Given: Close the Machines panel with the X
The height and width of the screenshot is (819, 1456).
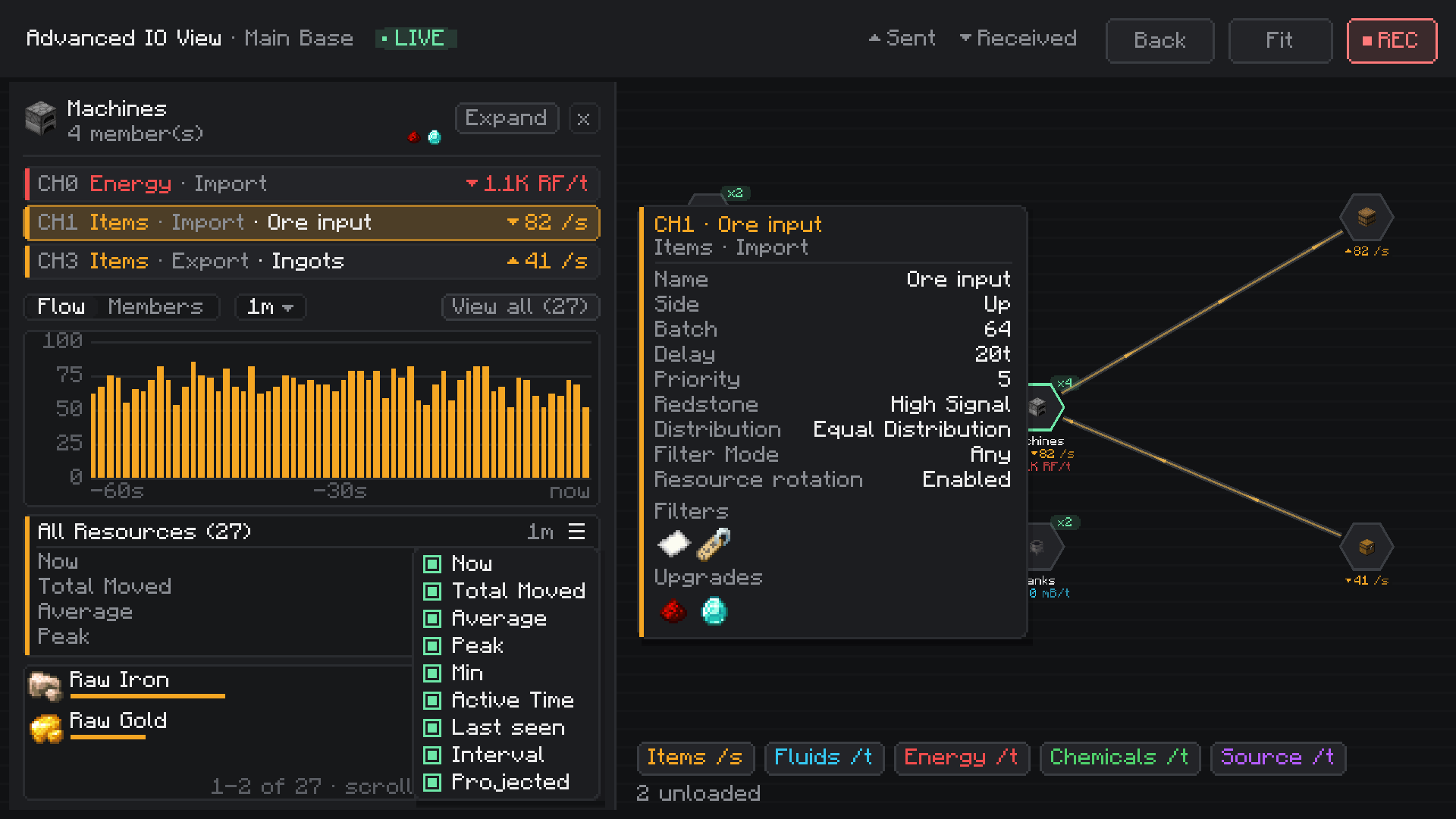Looking at the screenshot, I should tap(583, 119).
